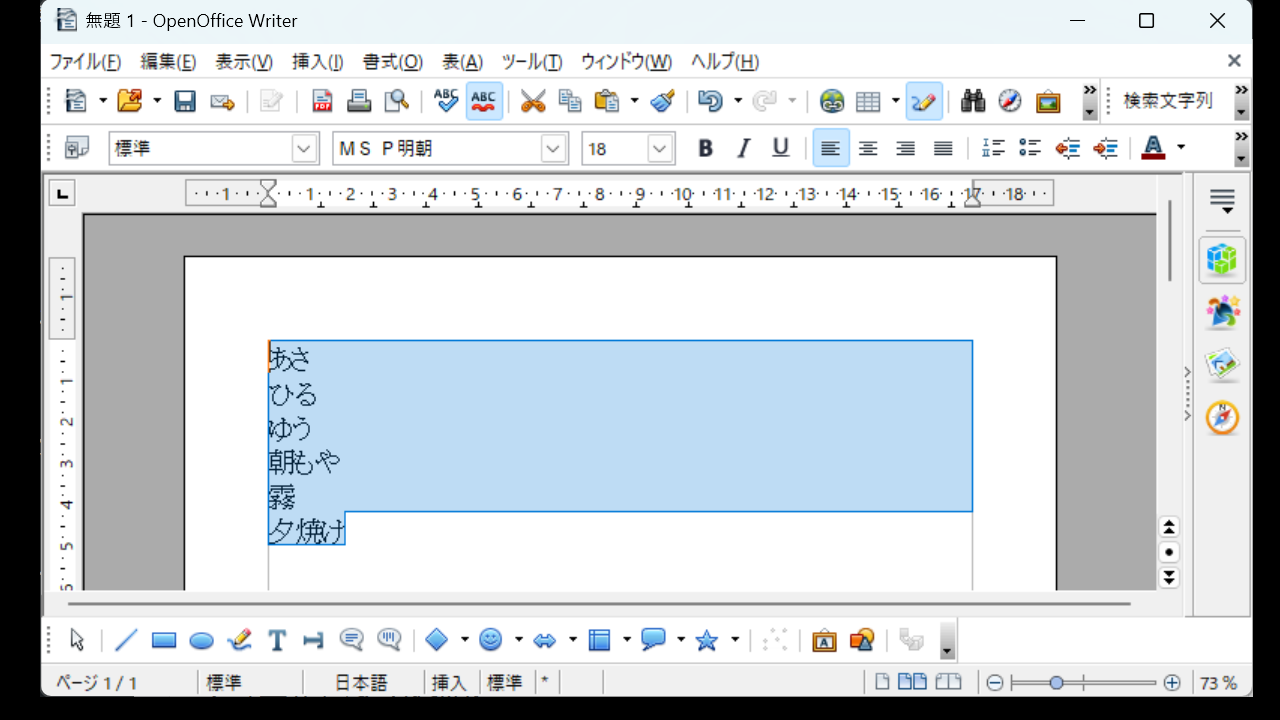
Task: Click the Zoom In plus button
Action: point(1172,683)
